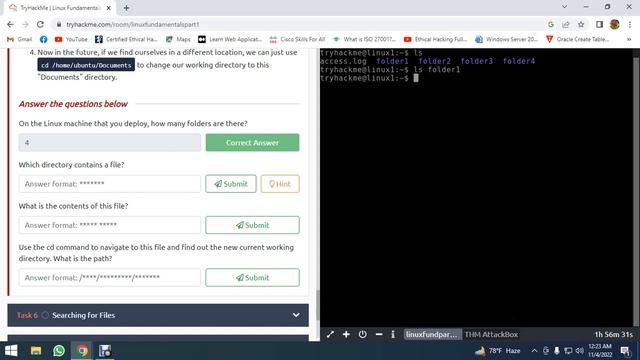Viewport: 640px width, 360px height.
Task: Click Correct Answer button
Action: tap(252, 142)
